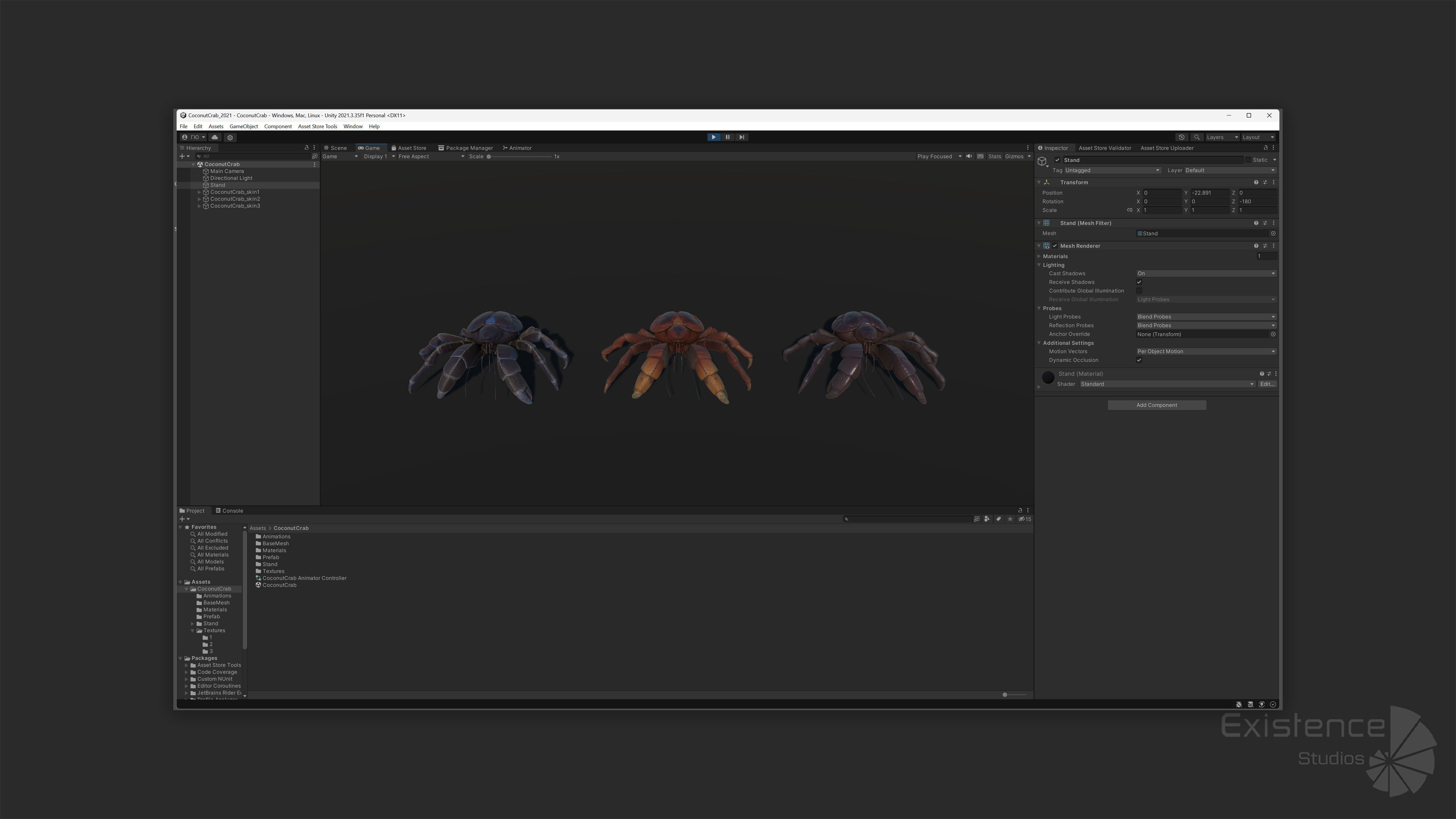The image size is (1456, 819).
Task: Open the Edit menu
Action: point(198,127)
